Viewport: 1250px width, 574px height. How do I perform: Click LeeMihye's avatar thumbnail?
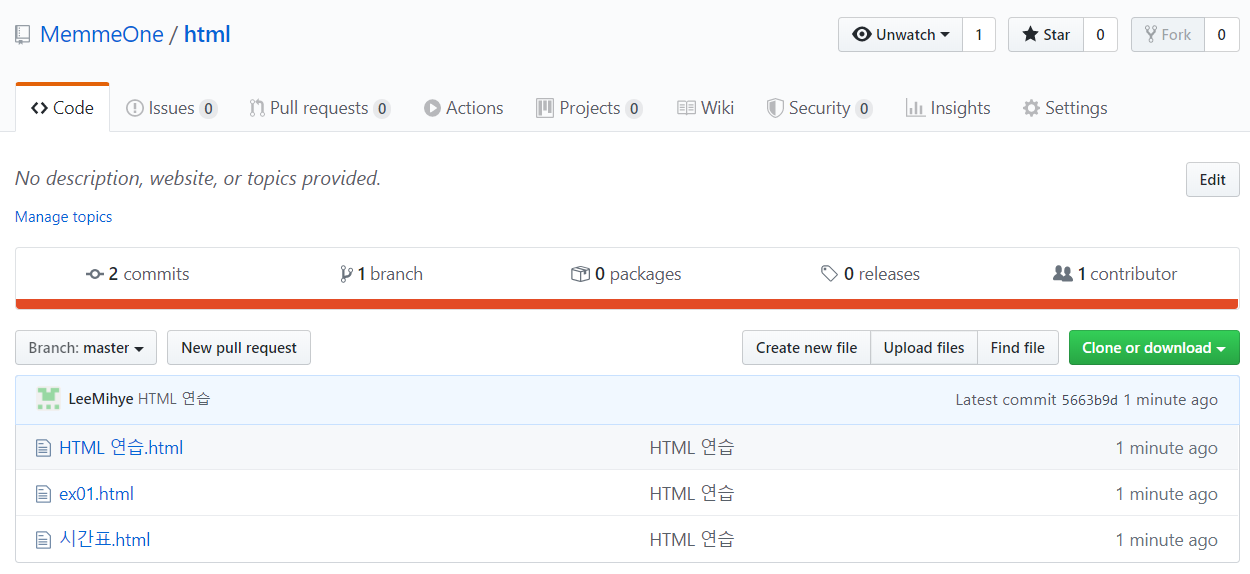pyautogui.click(x=48, y=399)
